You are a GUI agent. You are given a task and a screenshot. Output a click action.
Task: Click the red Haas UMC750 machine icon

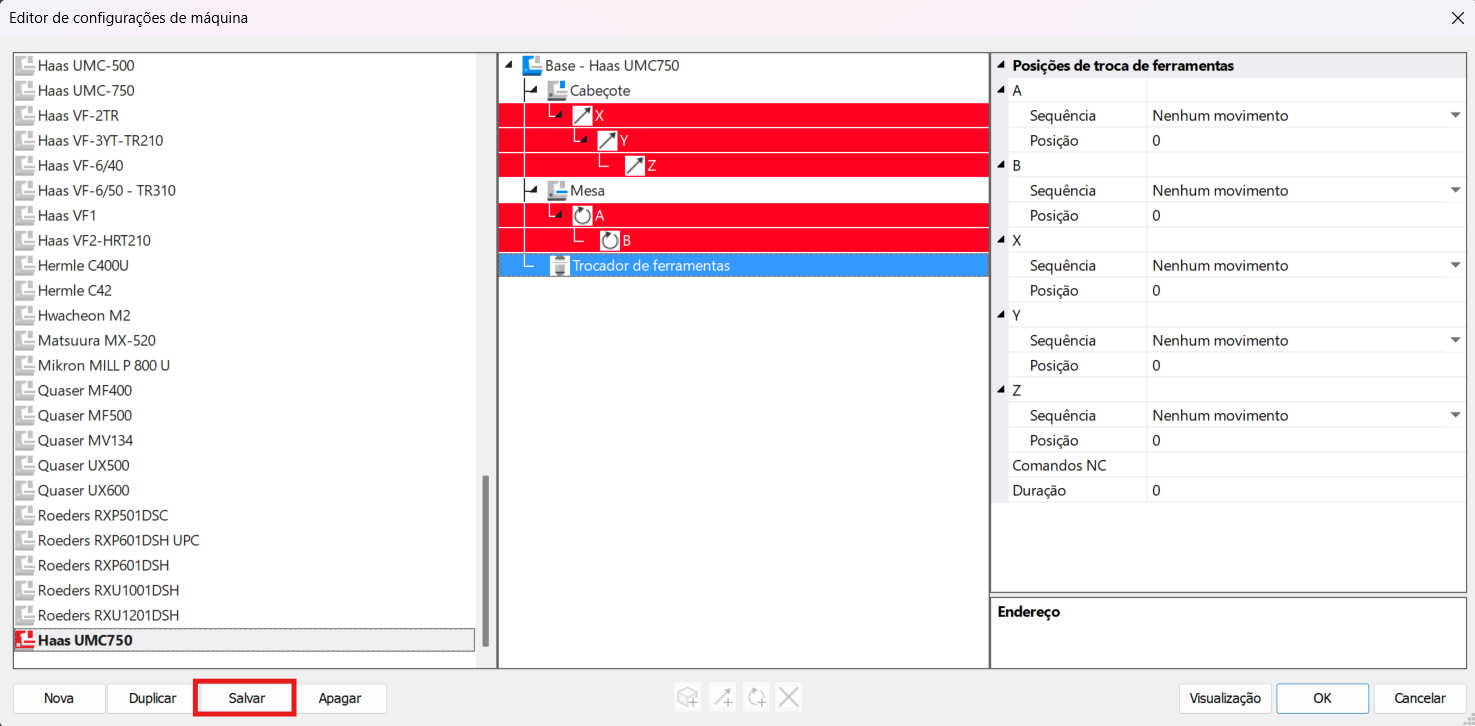tap(25, 640)
